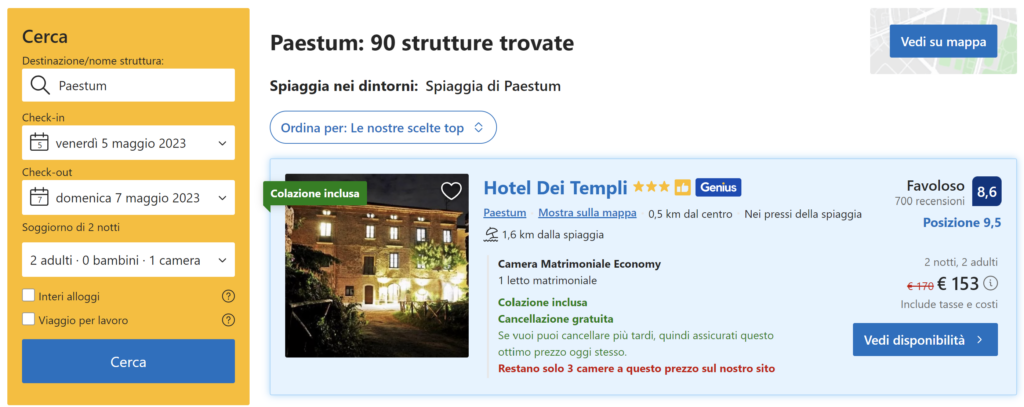The height and width of the screenshot is (407, 1024).
Task: Open Vedi su mappa
Action: tap(943, 41)
